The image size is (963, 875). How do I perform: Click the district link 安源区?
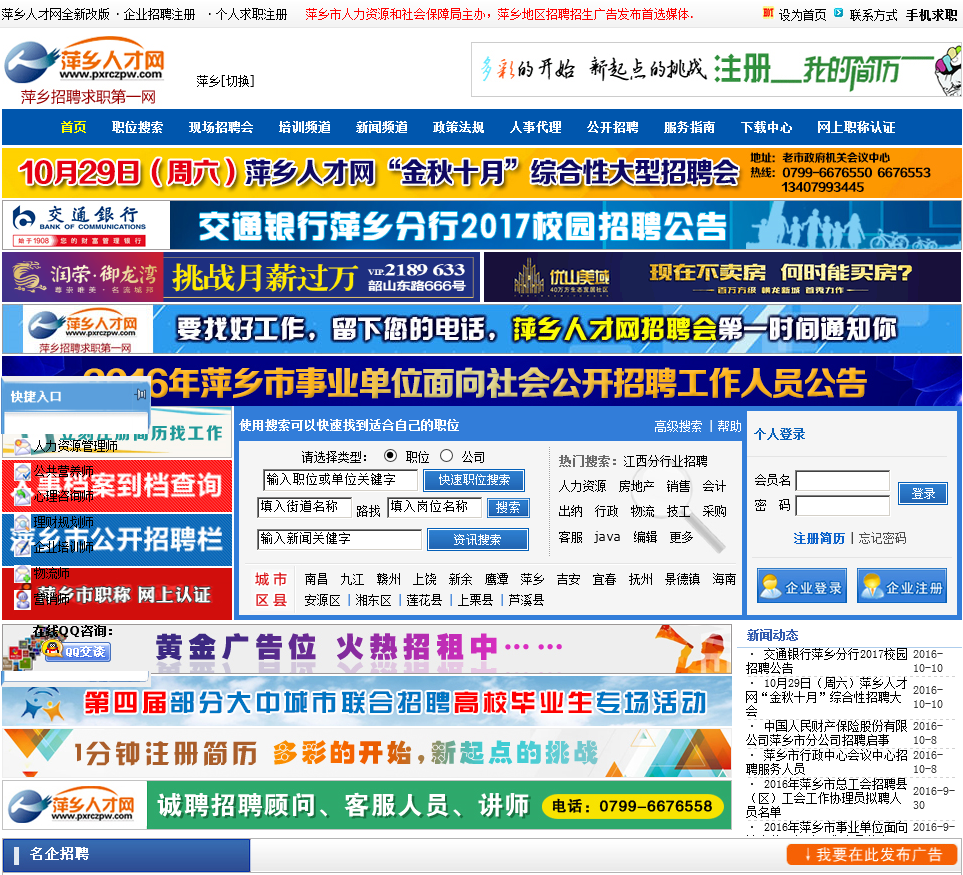(x=322, y=600)
